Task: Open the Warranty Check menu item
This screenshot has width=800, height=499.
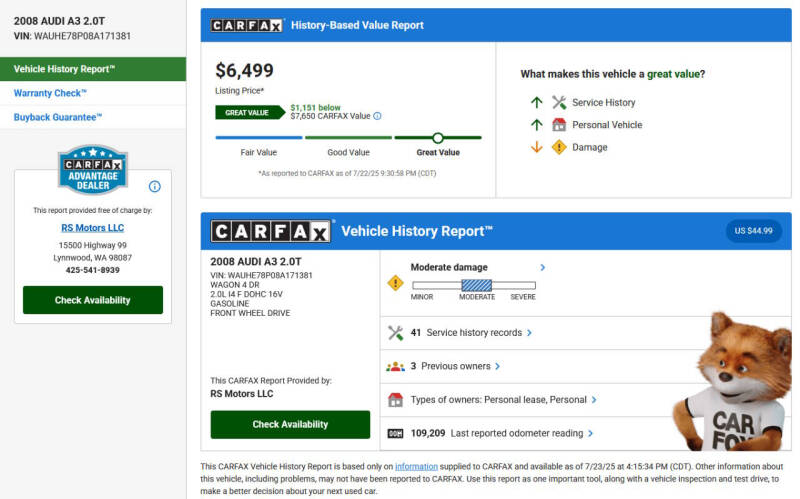Action: point(50,93)
